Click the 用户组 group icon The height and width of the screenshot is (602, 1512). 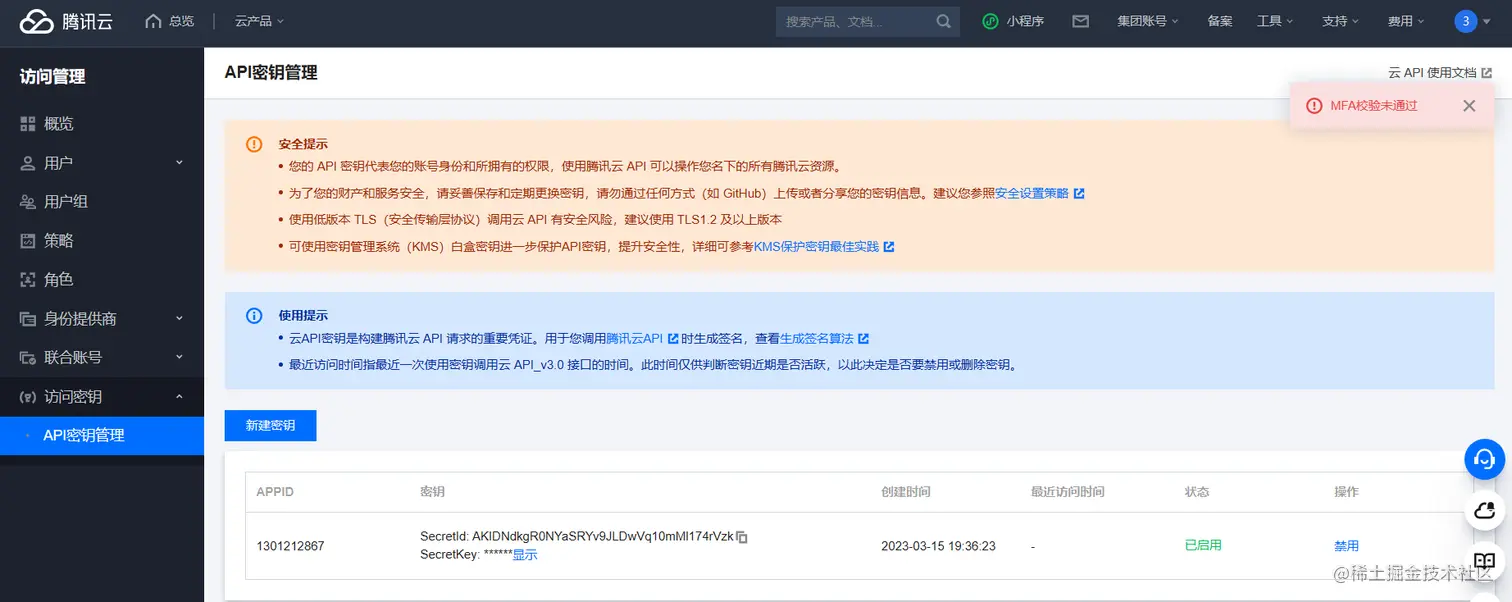click(27, 202)
